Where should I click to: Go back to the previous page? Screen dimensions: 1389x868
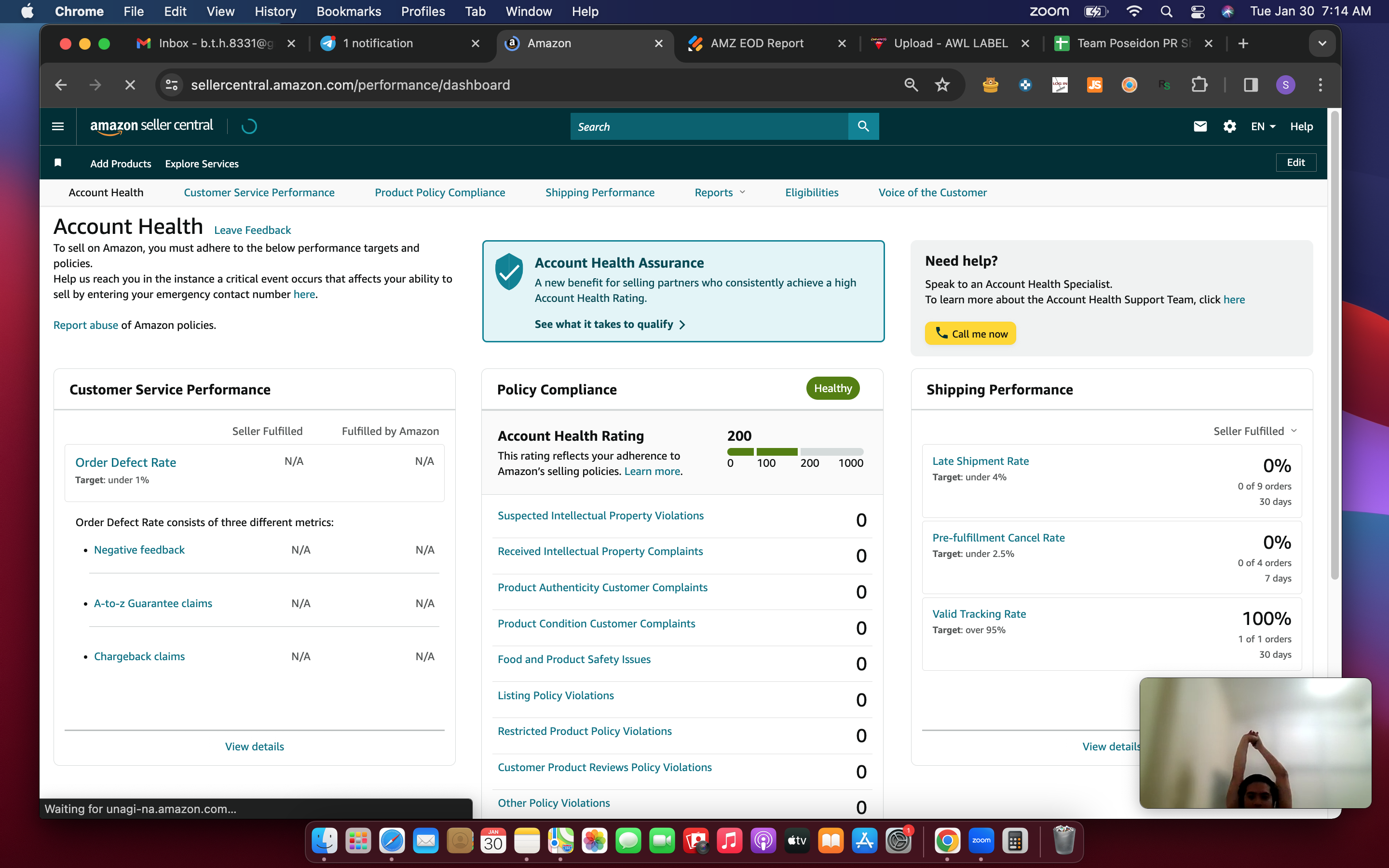[61, 85]
